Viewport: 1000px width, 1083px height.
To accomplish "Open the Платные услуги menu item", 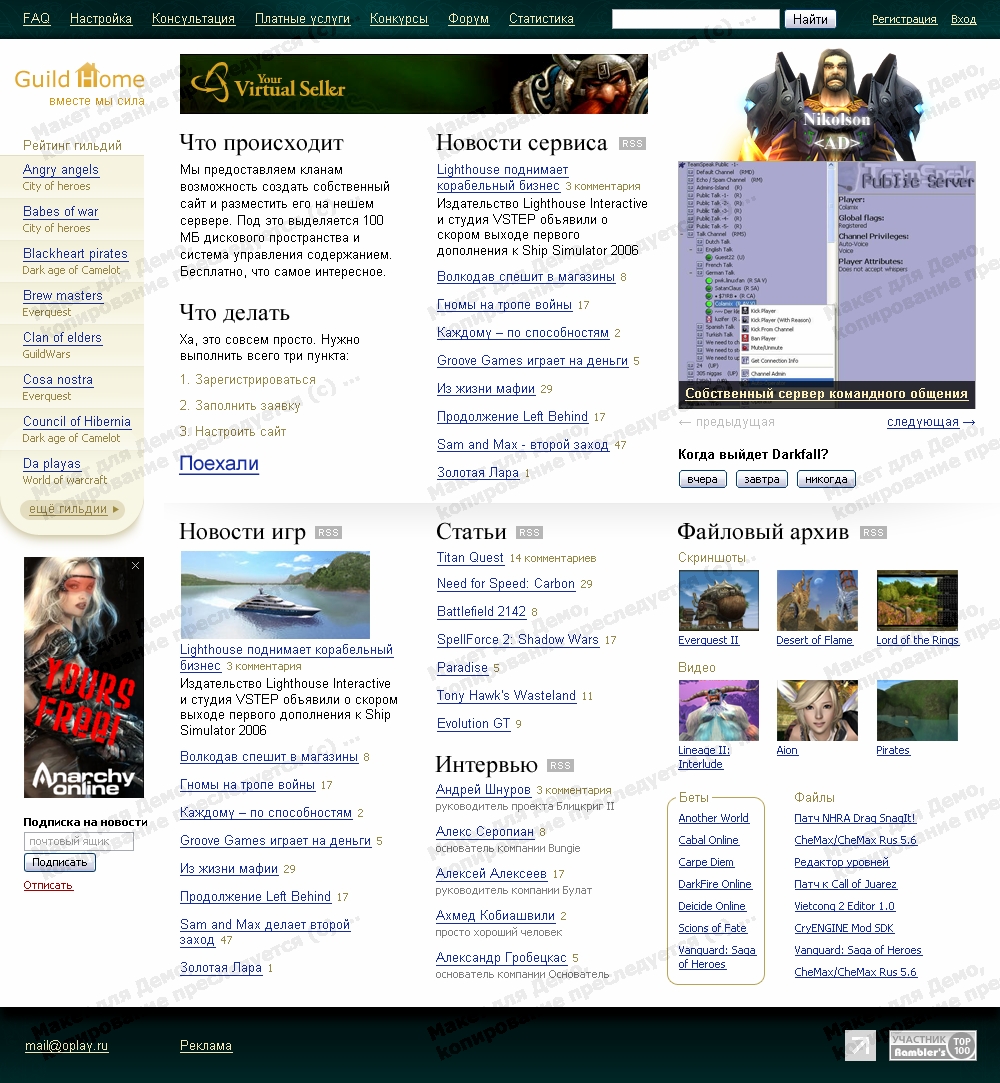I will point(302,19).
